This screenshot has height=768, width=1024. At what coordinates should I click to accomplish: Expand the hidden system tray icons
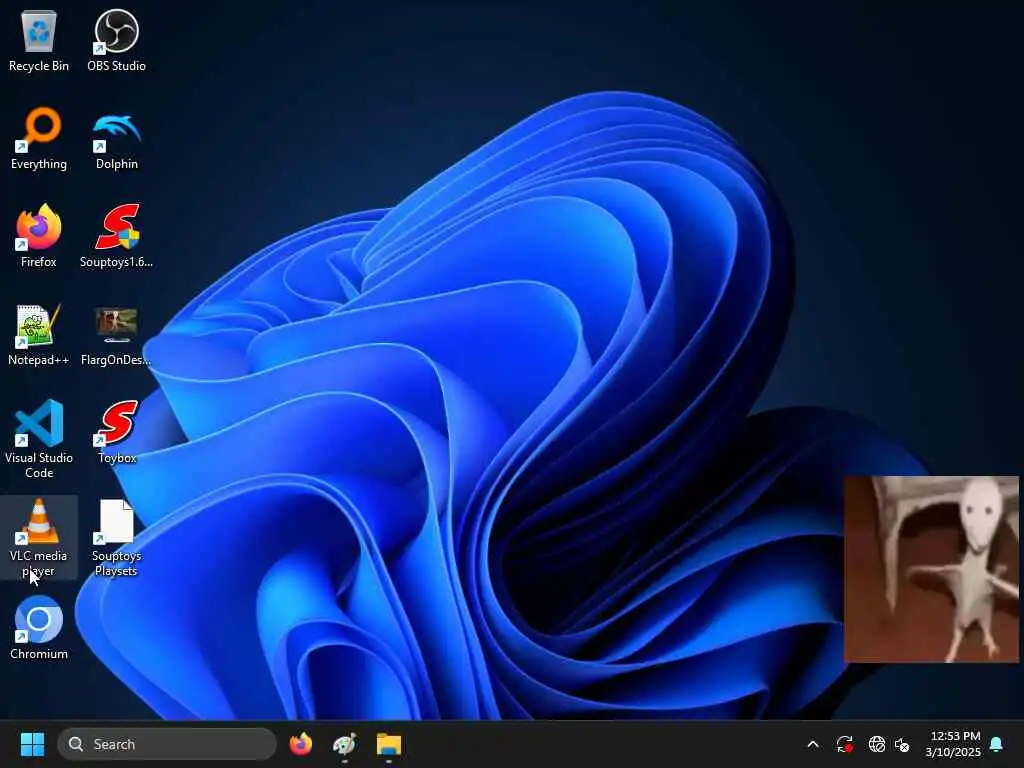(812, 744)
